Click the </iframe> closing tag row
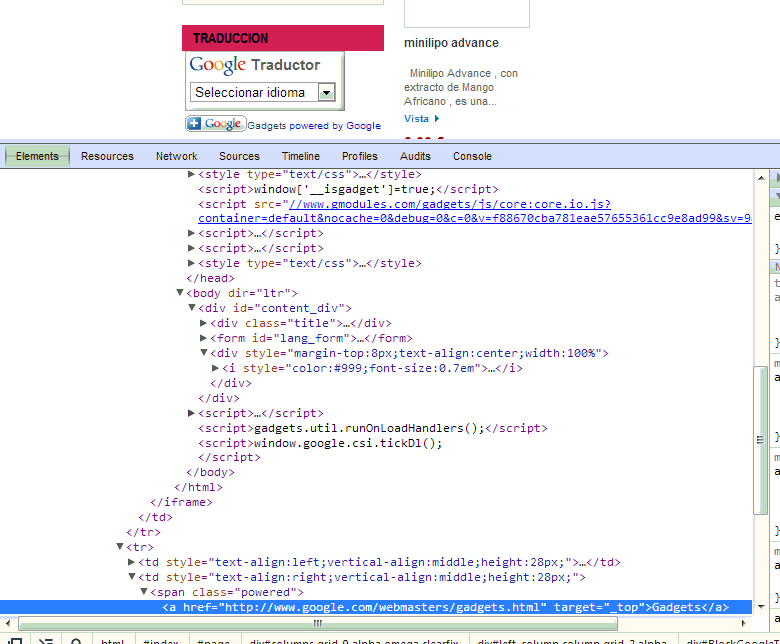Screen dimensions: 780x644 pyautogui.click(x=181, y=502)
